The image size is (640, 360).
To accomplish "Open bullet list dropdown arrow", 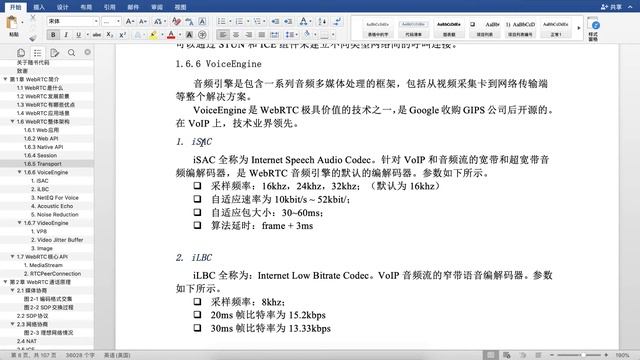I will pos(230,21).
